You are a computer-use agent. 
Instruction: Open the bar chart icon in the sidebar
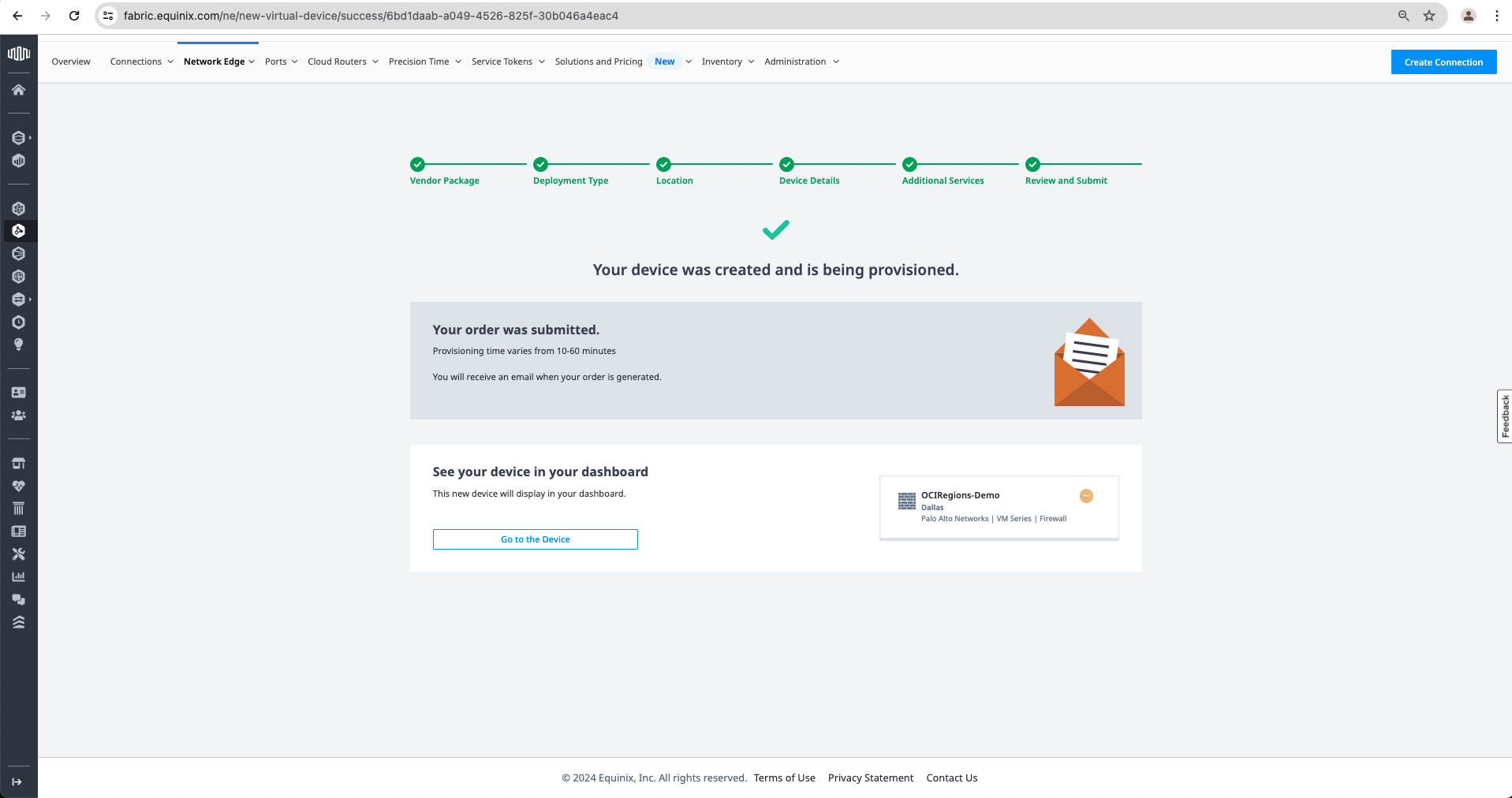[x=18, y=577]
